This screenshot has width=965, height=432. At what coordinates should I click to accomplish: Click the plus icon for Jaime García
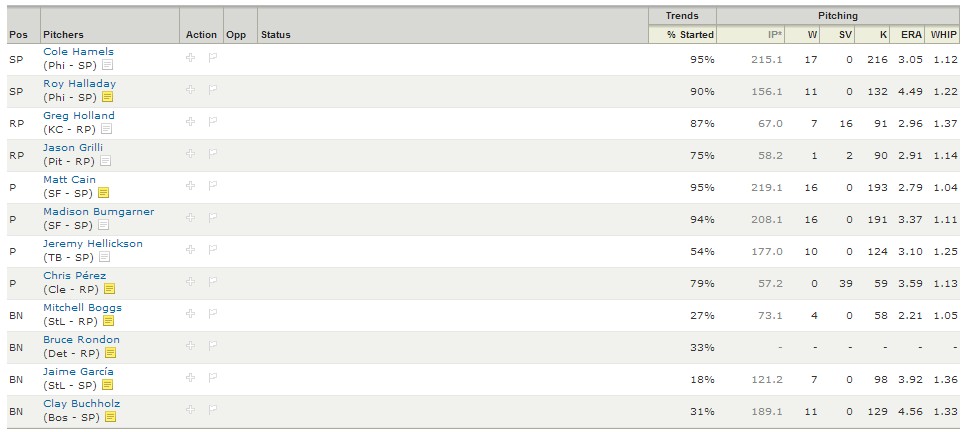coord(191,377)
